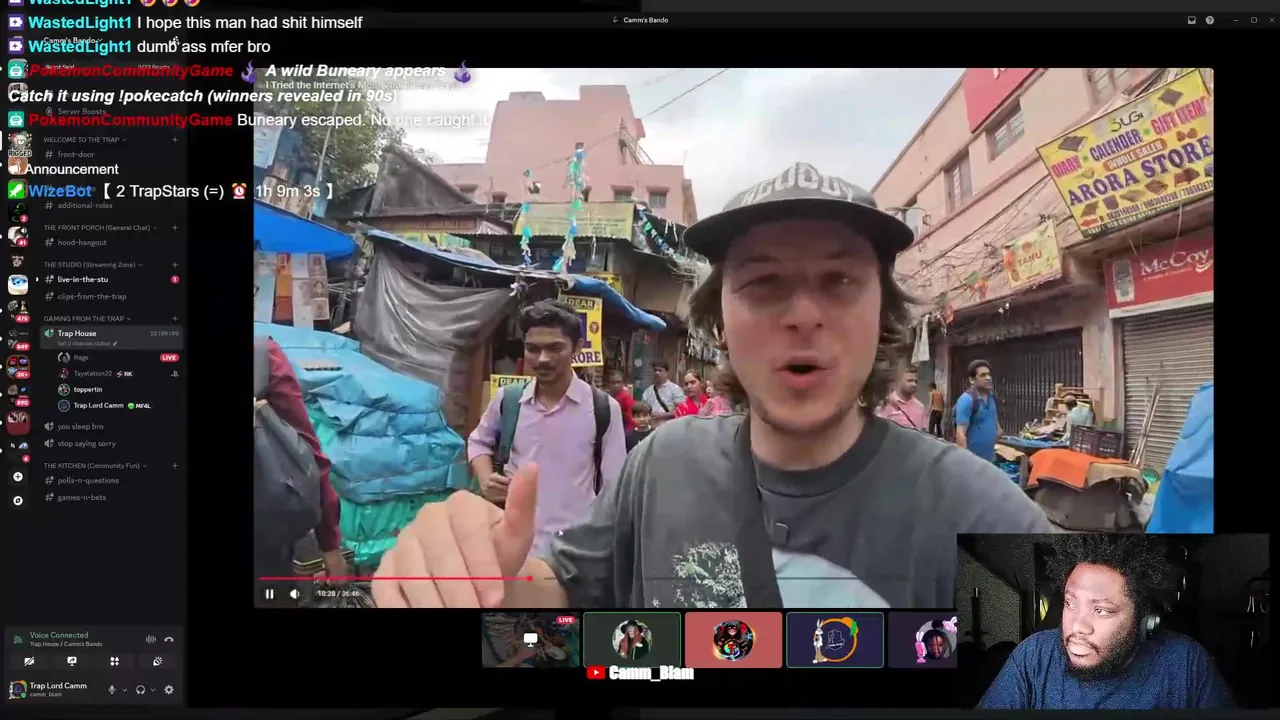Viewport: 1280px width, 720px height.
Task: Select the LIVE stream thumbnail tile
Action: coord(530,640)
